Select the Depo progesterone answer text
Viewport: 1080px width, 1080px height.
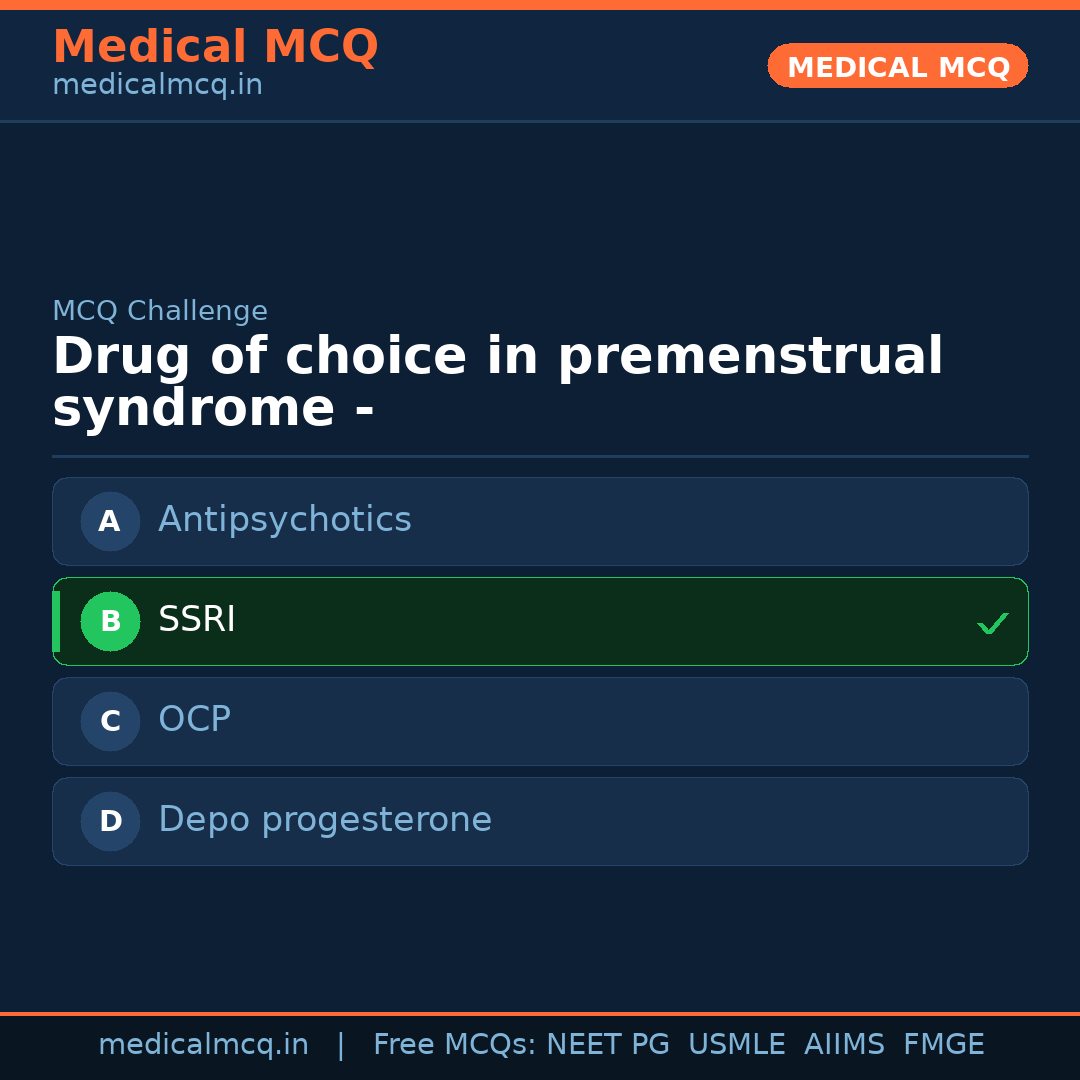[324, 820]
